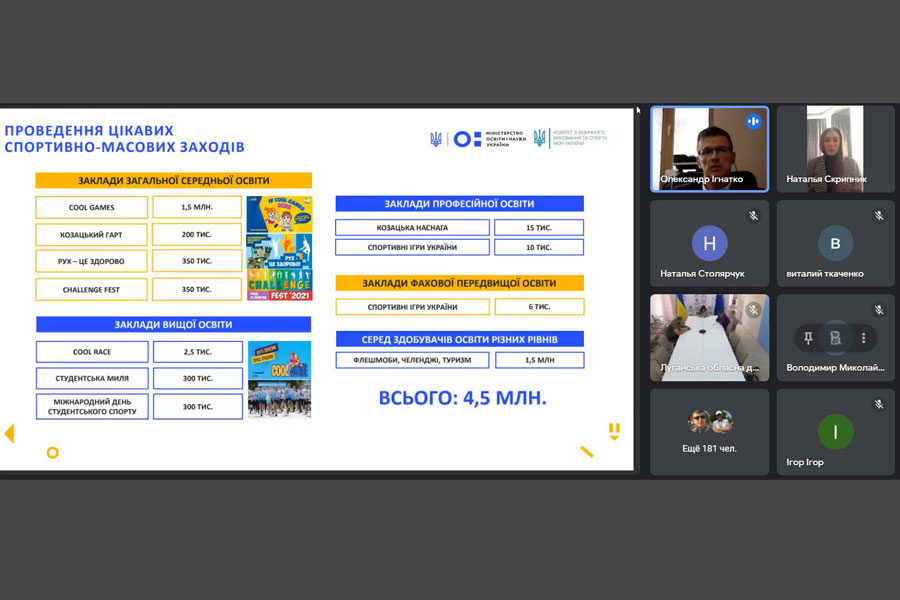
Task: Click the runners crowd photo on slide
Action: tap(280, 398)
